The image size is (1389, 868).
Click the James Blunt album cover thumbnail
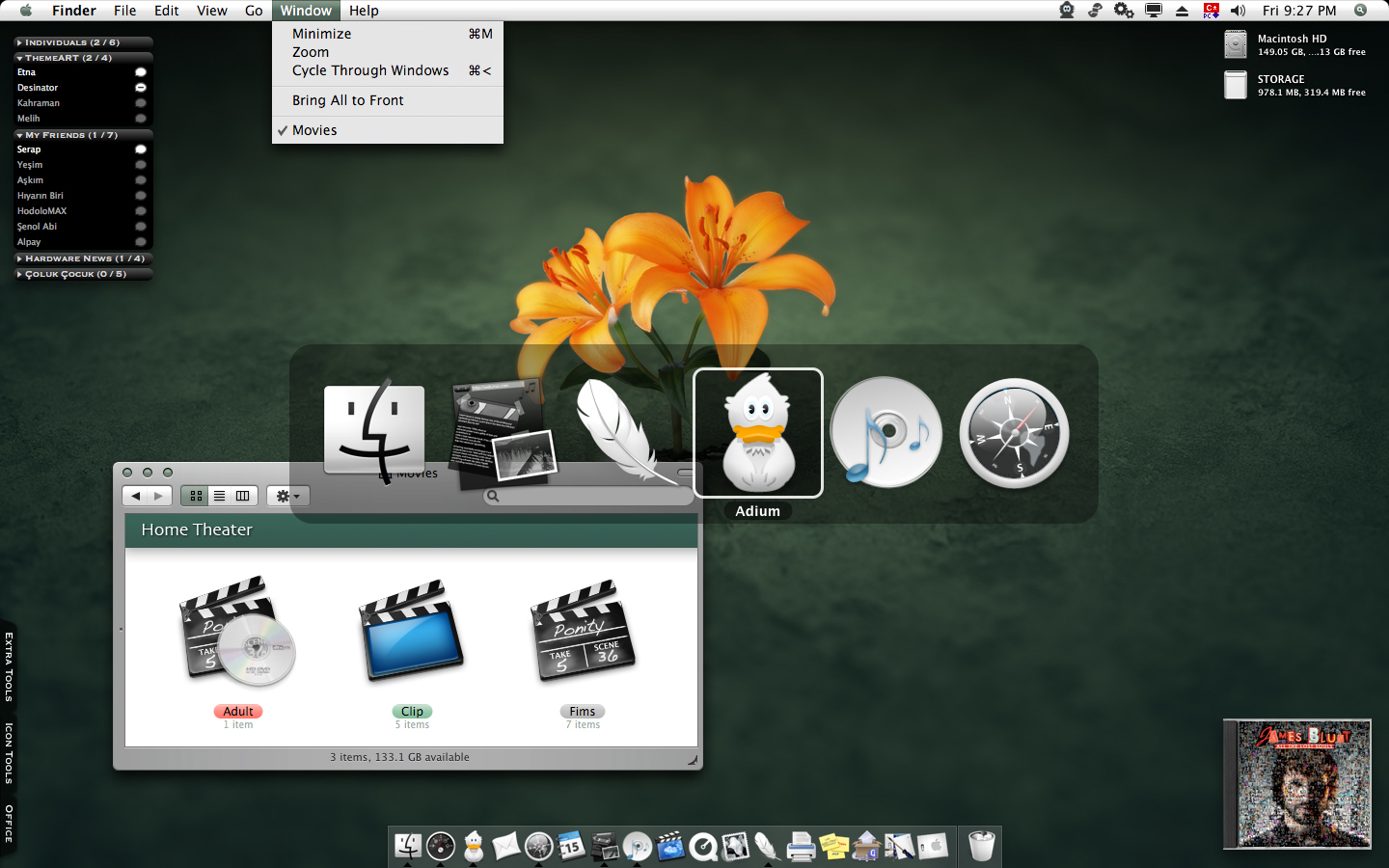(x=1297, y=784)
